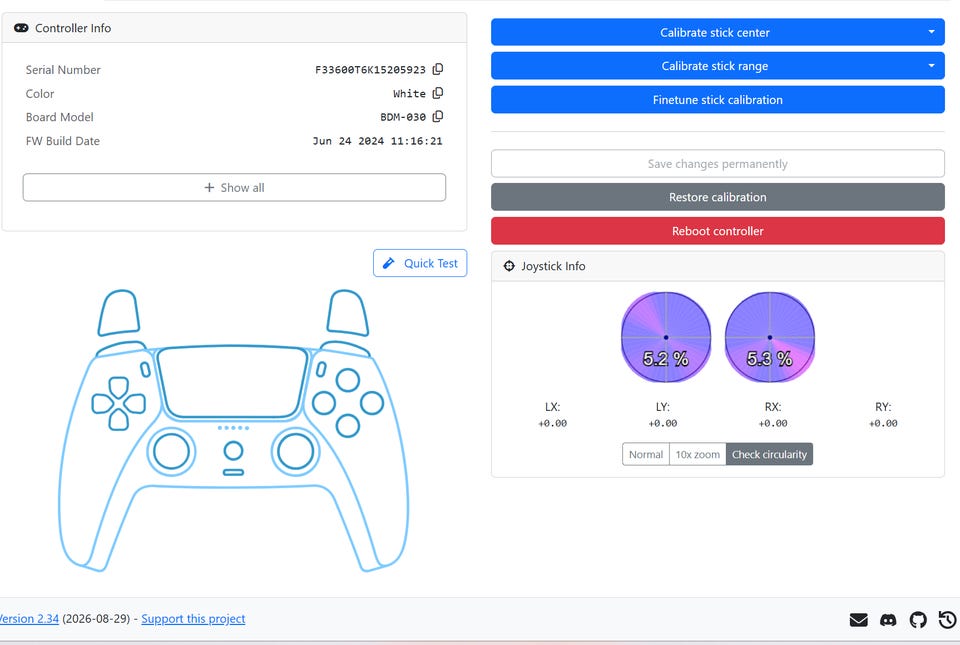Image resolution: width=960 pixels, height=645 pixels.
Task: Expand Calibrate stick range dropdown arrow
Action: point(931,65)
